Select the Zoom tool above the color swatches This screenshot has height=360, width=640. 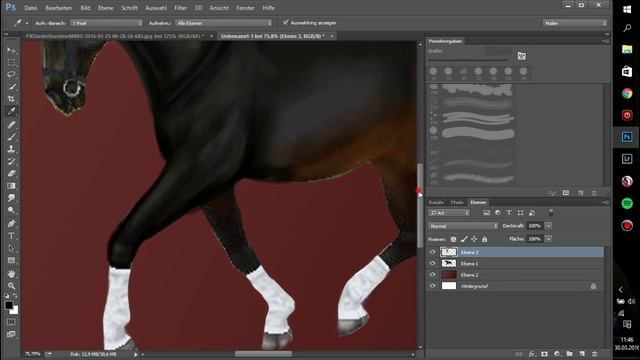click(11, 286)
